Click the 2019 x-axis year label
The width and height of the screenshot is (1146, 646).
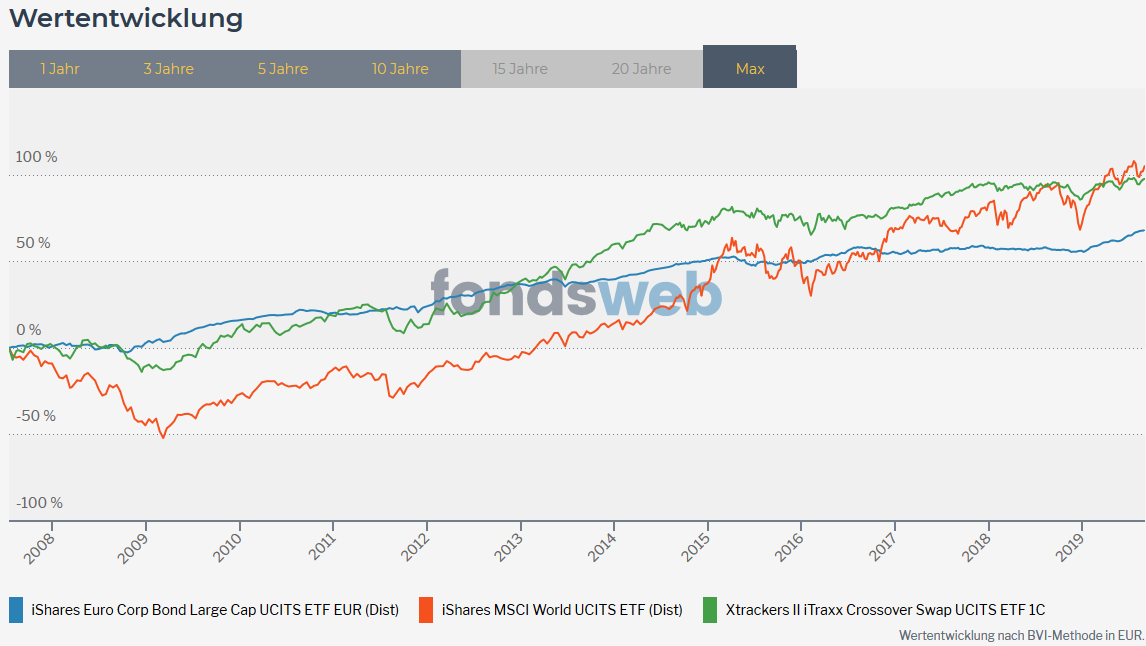pos(1069,548)
